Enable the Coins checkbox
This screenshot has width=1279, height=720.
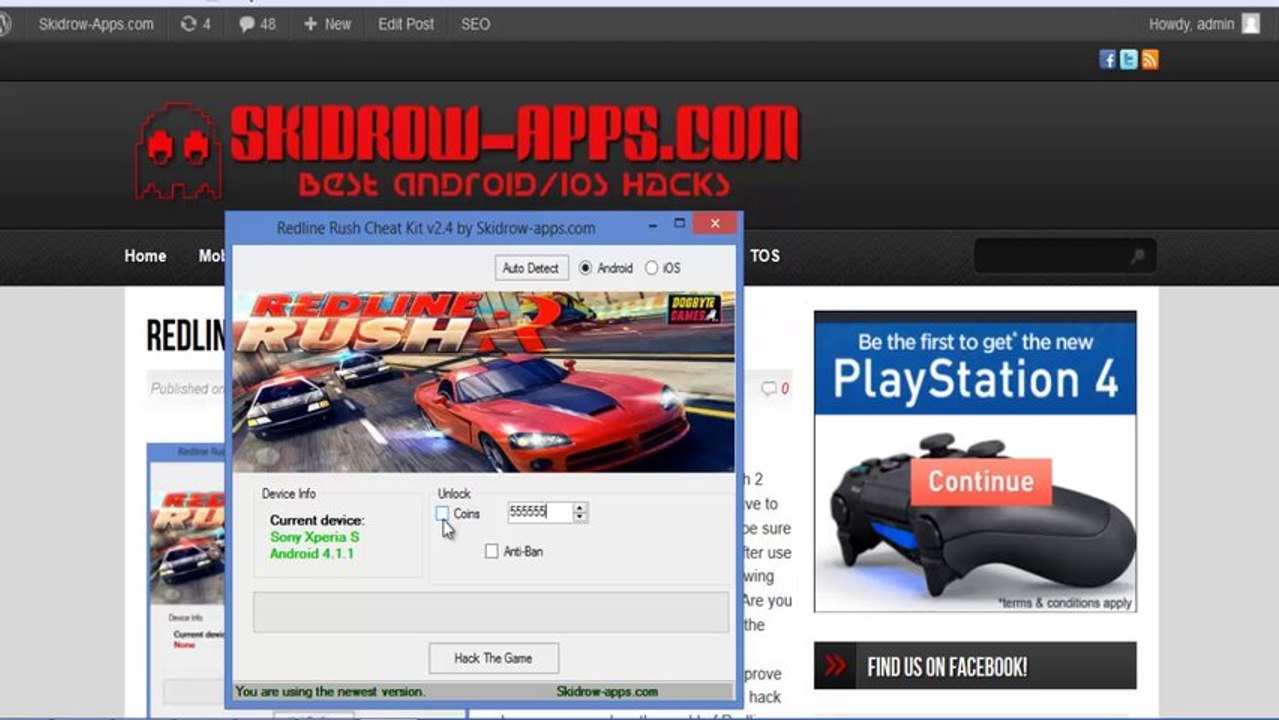(x=442, y=513)
